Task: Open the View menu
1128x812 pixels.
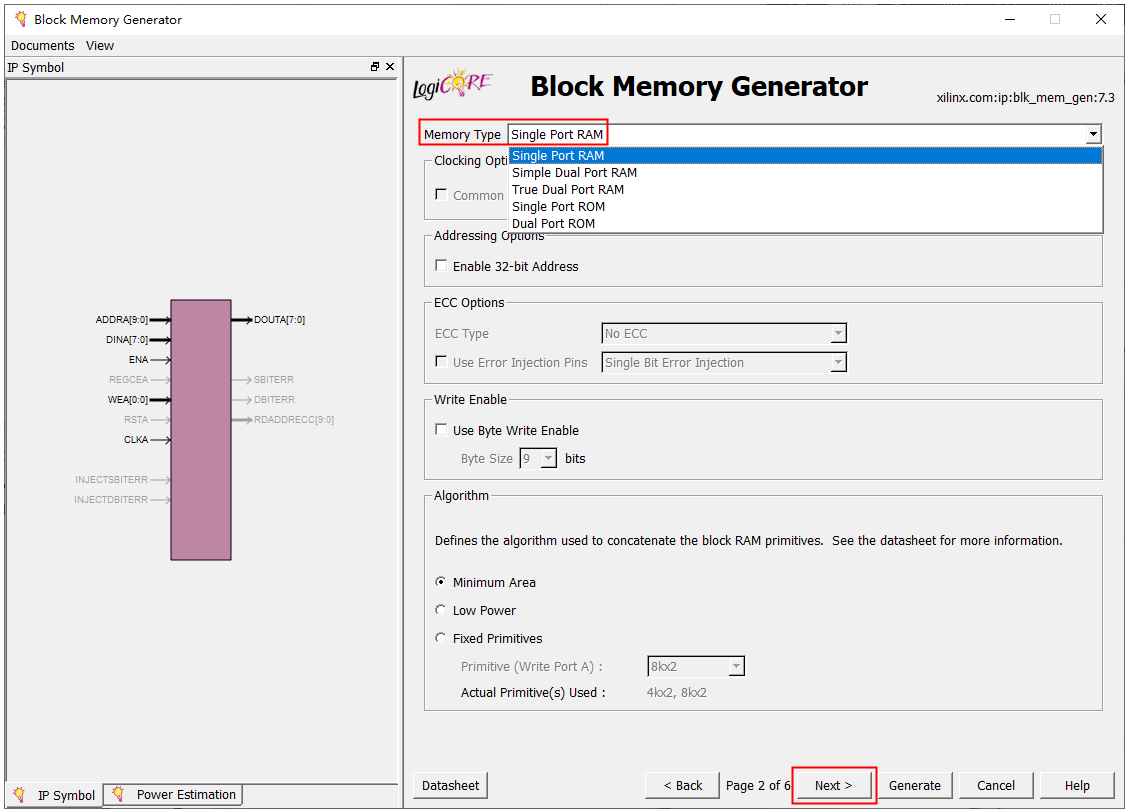Action: click(100, 46)
